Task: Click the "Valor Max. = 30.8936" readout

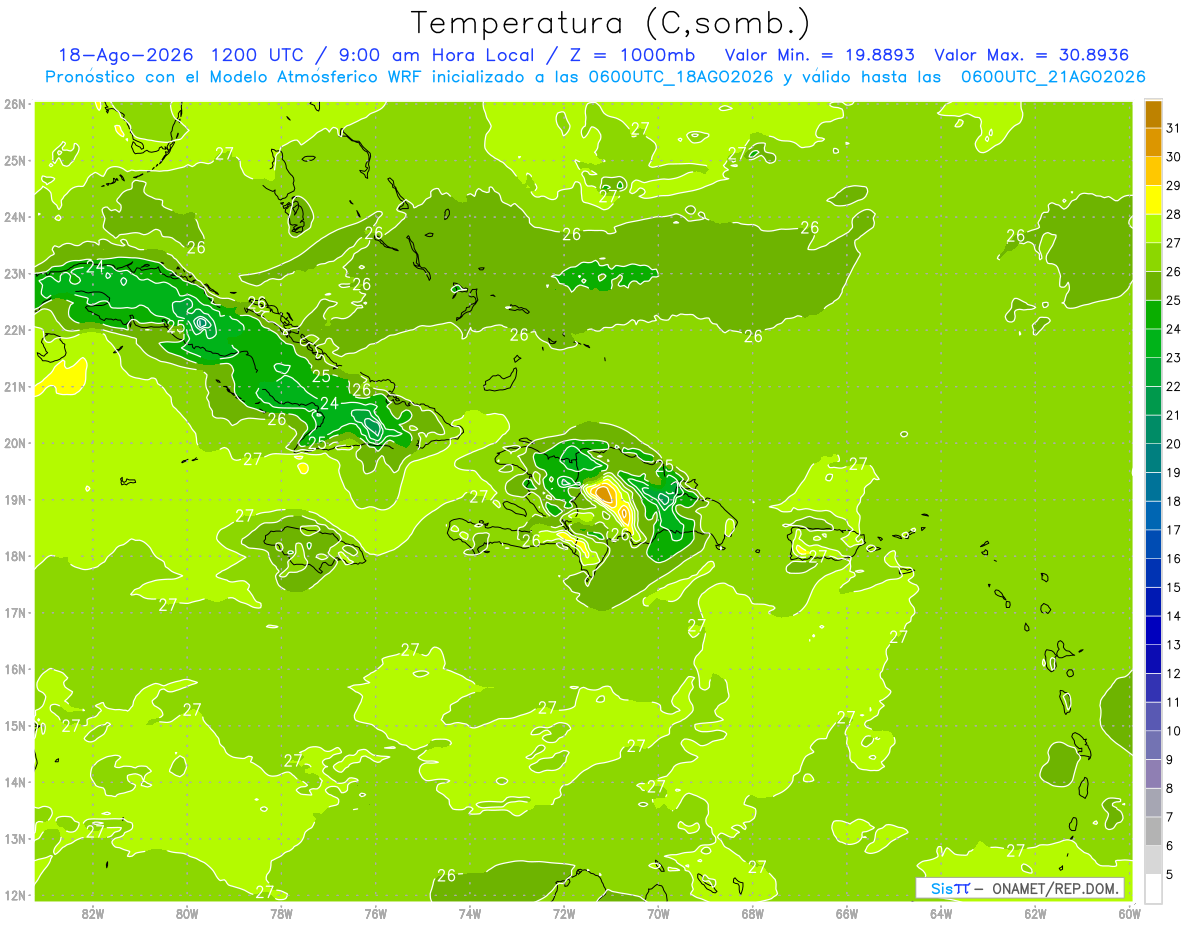Action: (1032, 55)
